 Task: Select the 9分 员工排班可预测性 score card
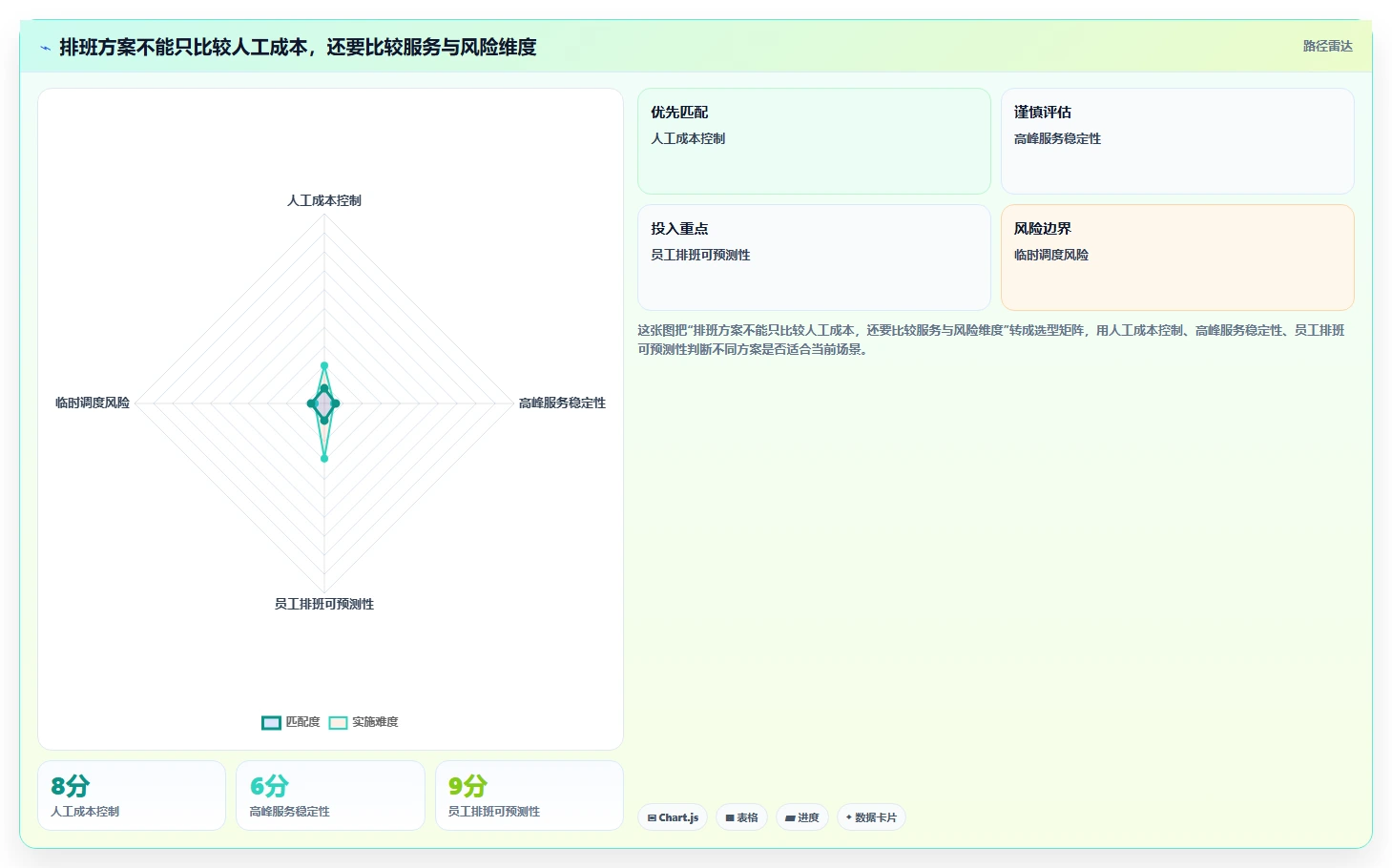point(530,796)
